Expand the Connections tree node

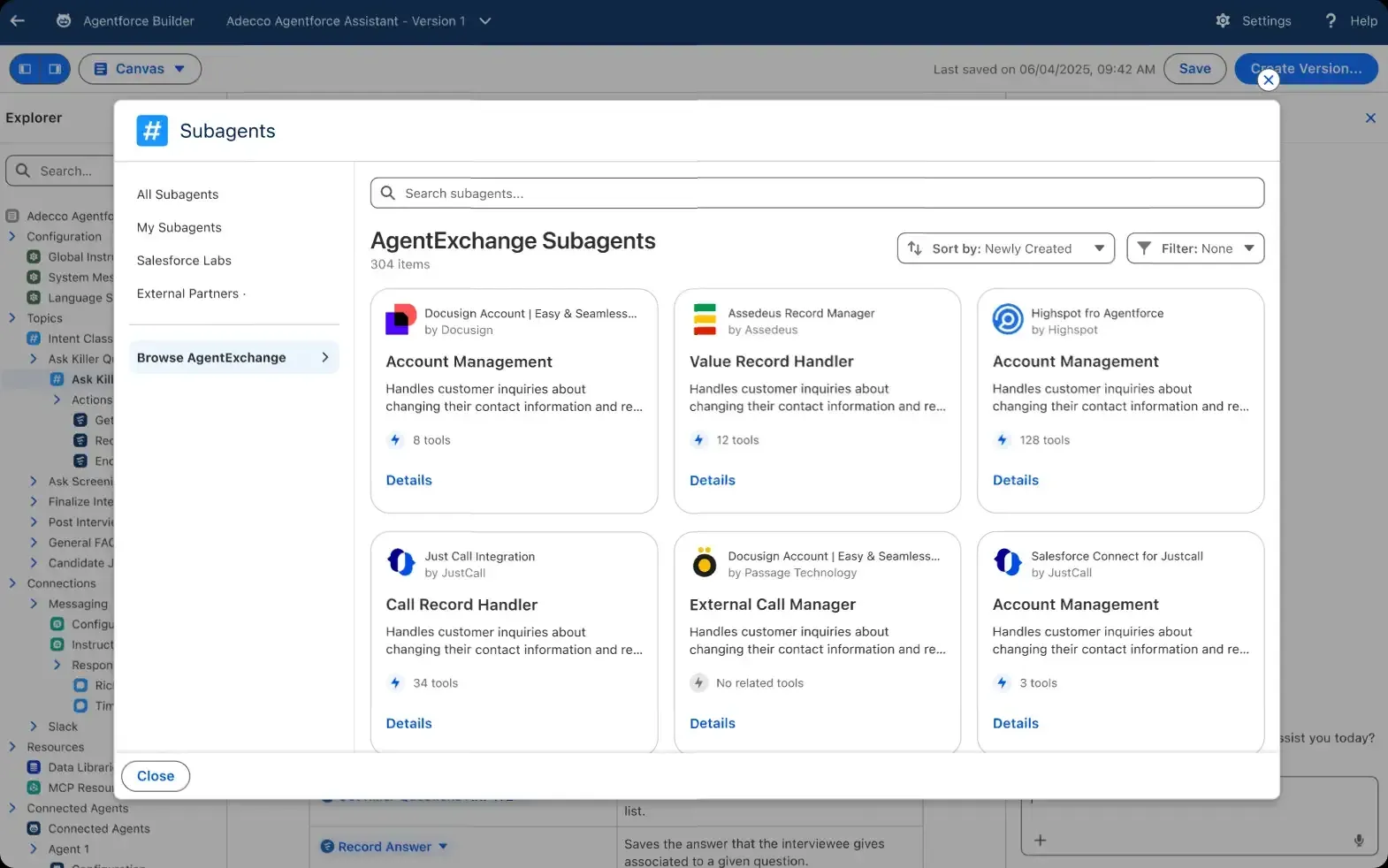tap(12, 583)
